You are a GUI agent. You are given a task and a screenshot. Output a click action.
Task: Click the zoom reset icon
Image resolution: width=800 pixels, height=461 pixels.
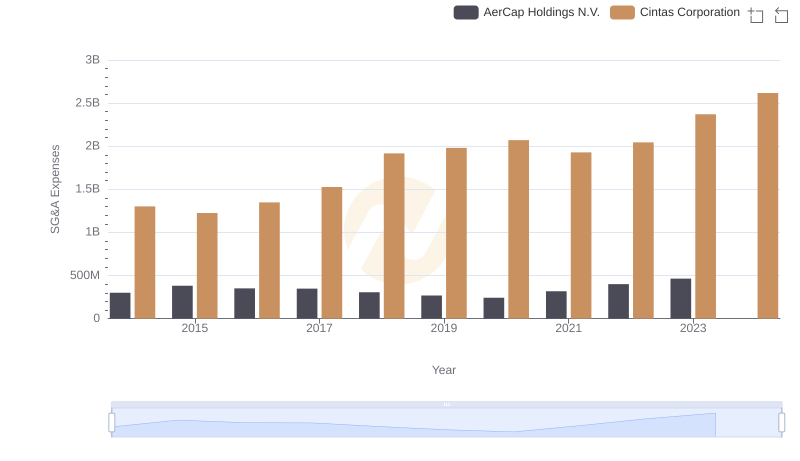pyautogui.click(x=782, y=14)
